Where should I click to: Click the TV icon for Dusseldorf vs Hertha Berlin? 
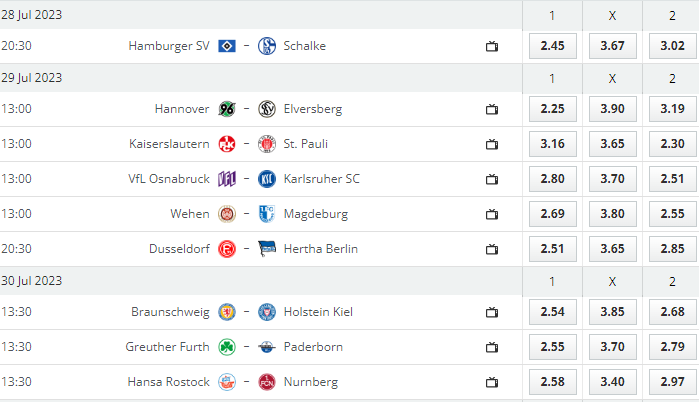[492, 250]
